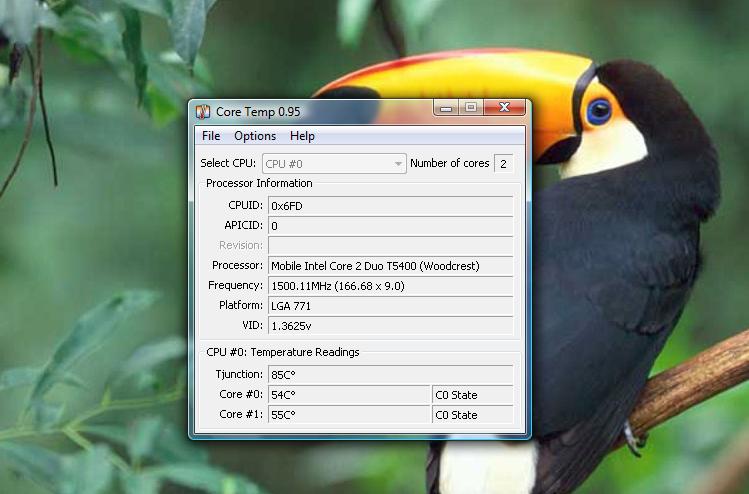
Task: Click the CPUID field showing 0x6FD
Action: point(390,206)
